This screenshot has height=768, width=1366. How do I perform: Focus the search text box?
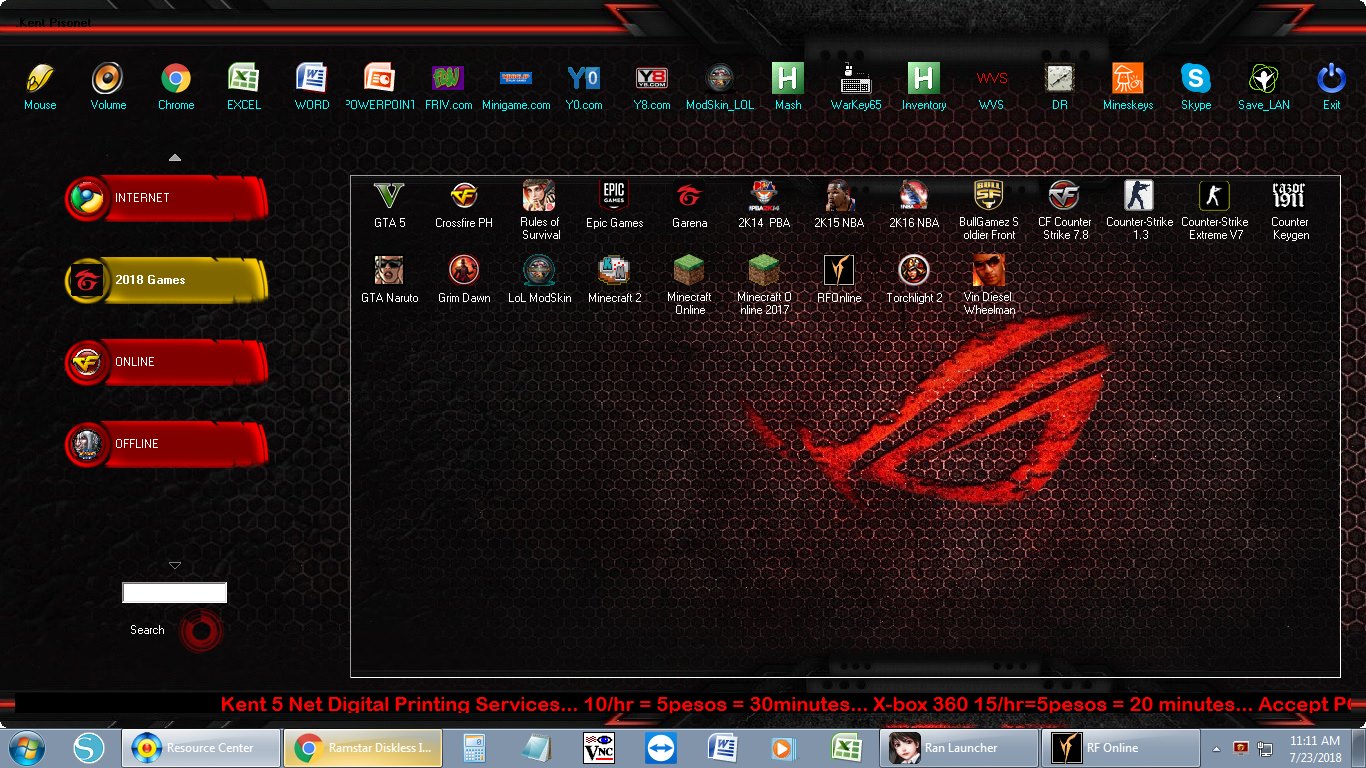pos(174,593)
